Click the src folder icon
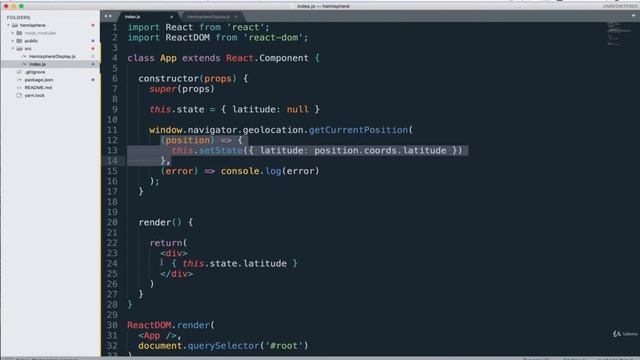 point(20,49)
